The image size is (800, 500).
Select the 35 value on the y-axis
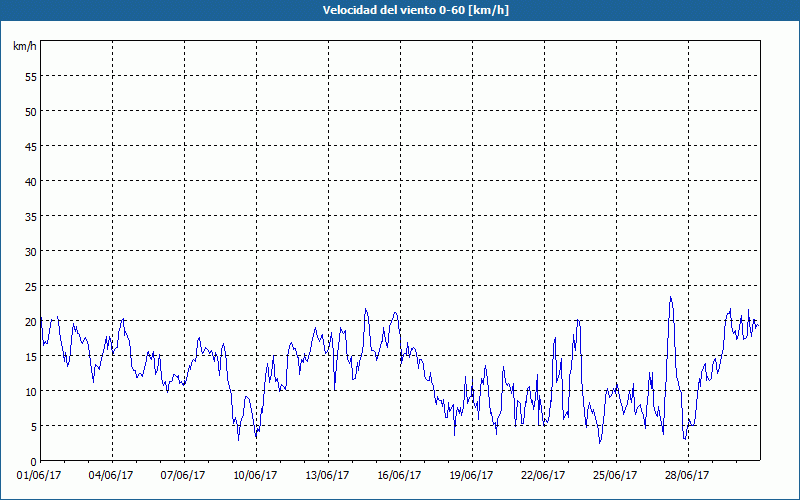pyautogui.click(x=31, y=216)
